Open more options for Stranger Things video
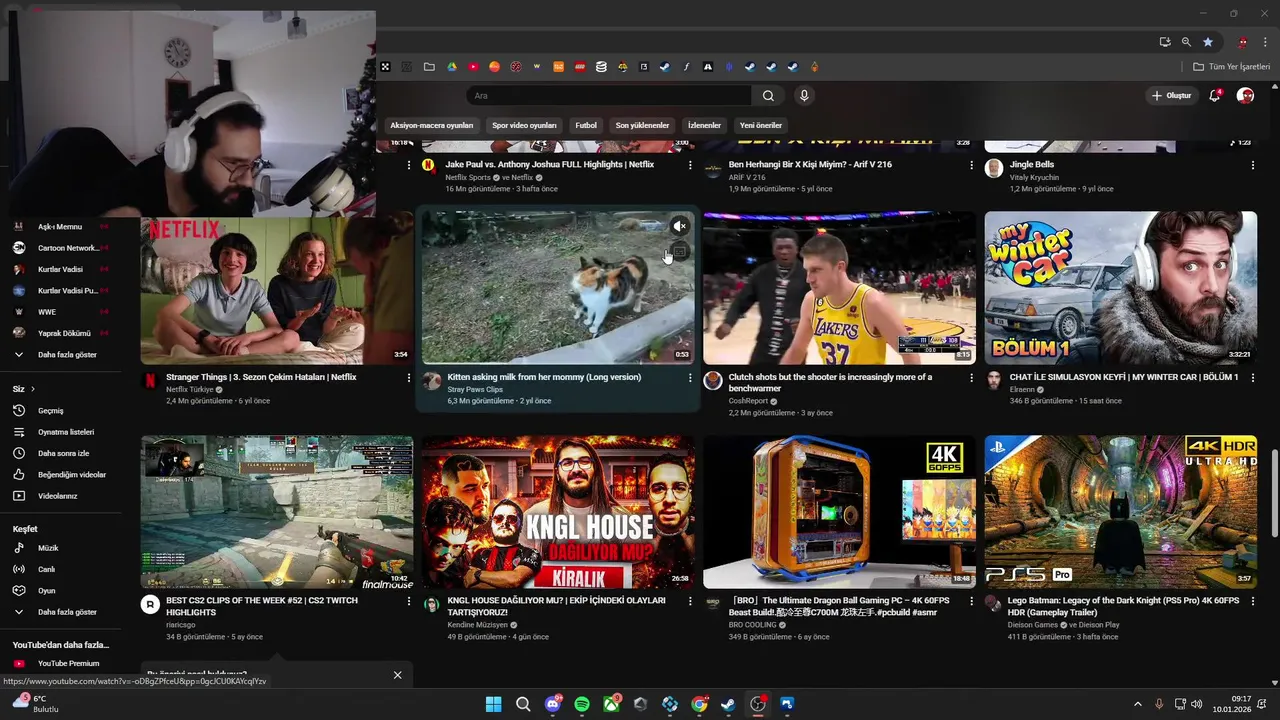1280x720 pixels. 408,378
